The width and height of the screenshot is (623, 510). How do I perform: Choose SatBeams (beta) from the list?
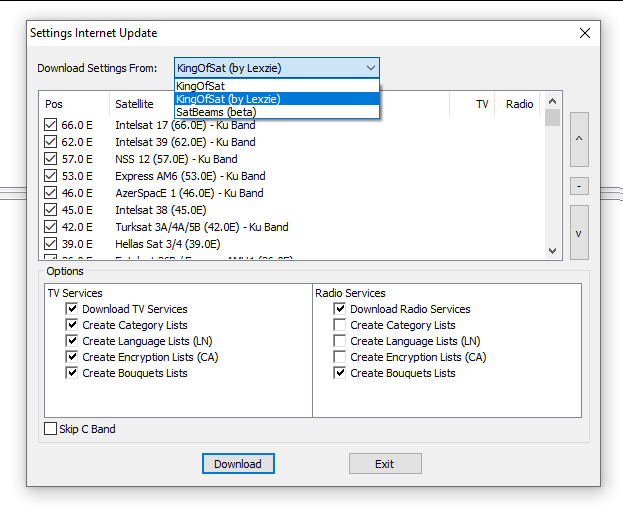(x=215, y=112)
